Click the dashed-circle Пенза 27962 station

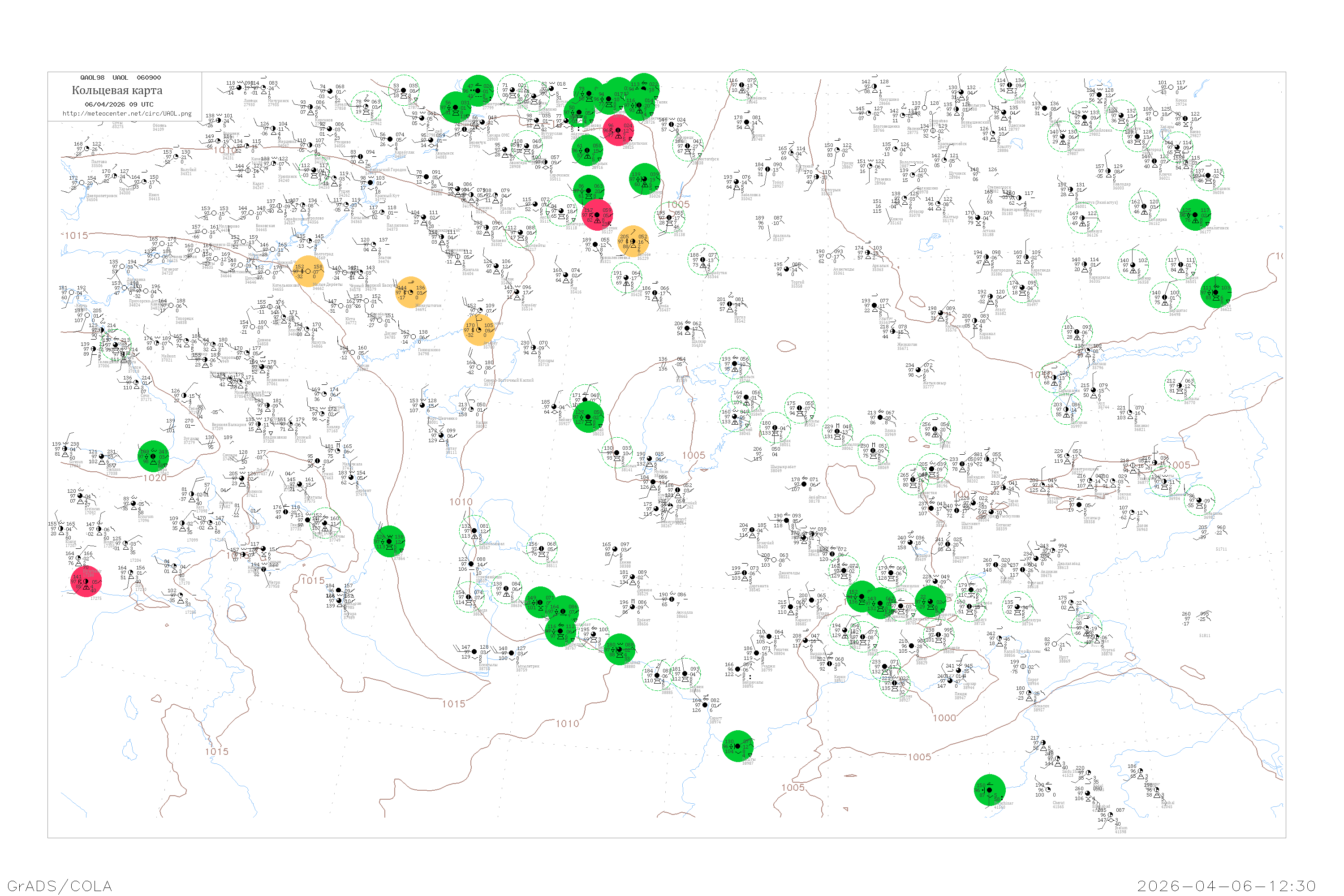[x=366, y=106]
